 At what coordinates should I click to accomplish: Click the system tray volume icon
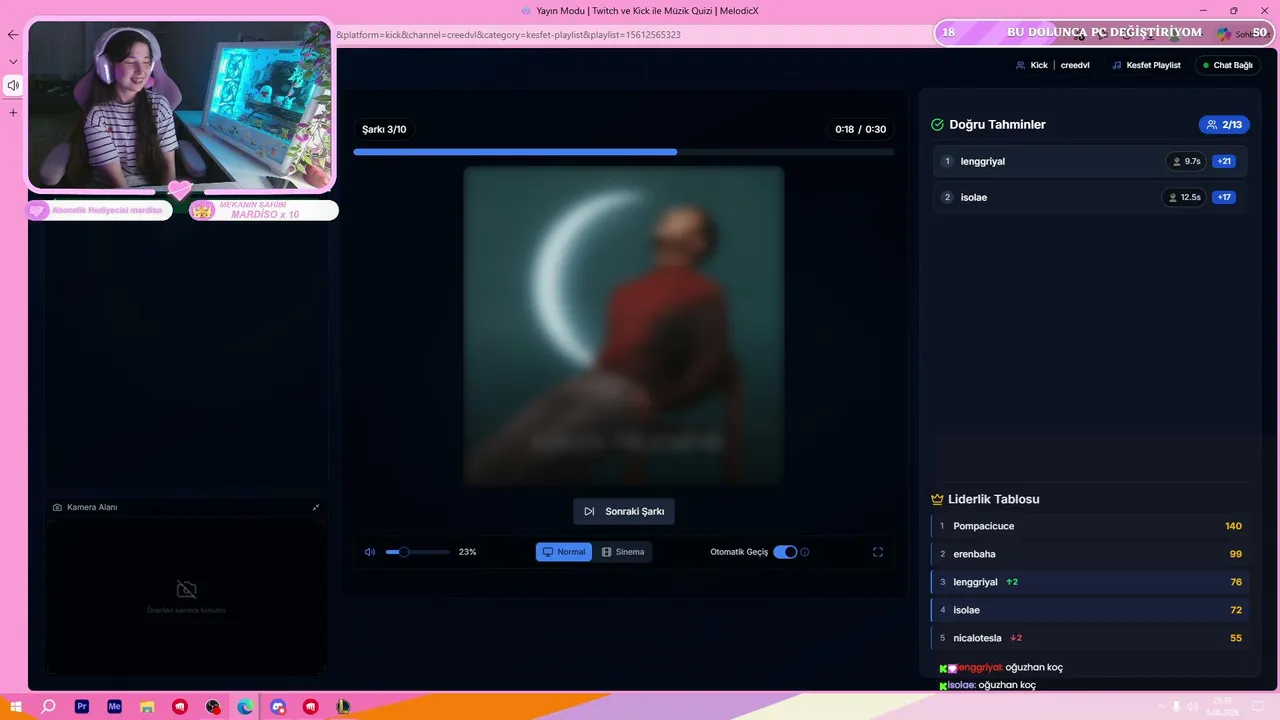coord(1192,707)
